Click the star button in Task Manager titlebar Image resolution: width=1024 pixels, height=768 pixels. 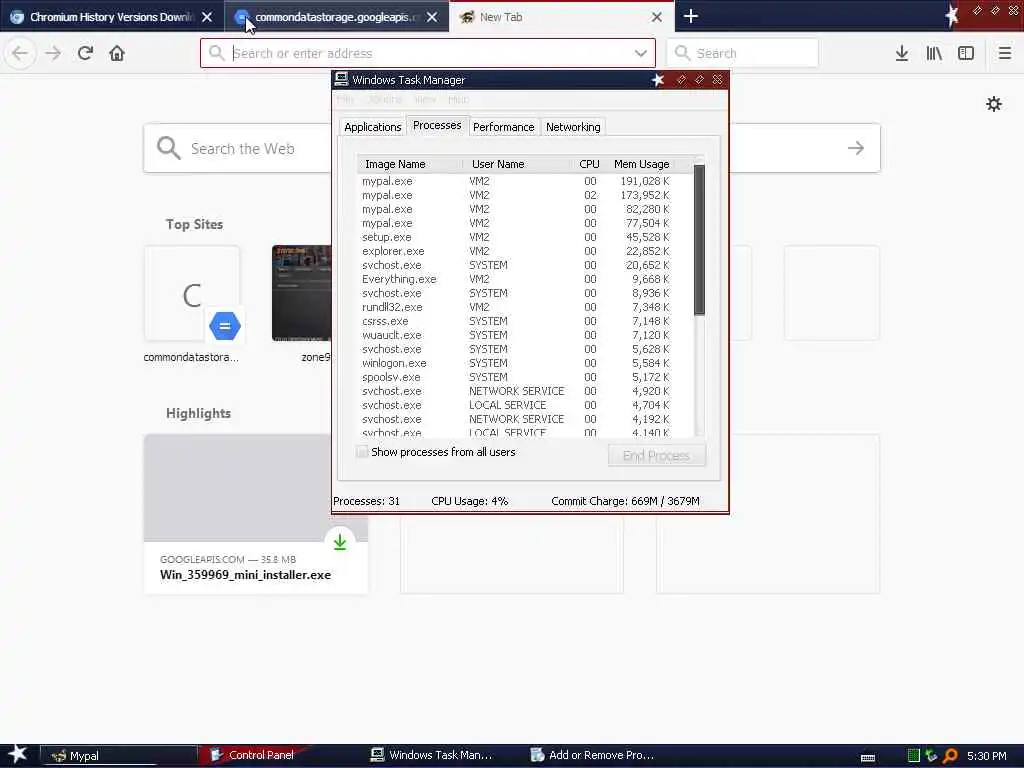[658, 80]
